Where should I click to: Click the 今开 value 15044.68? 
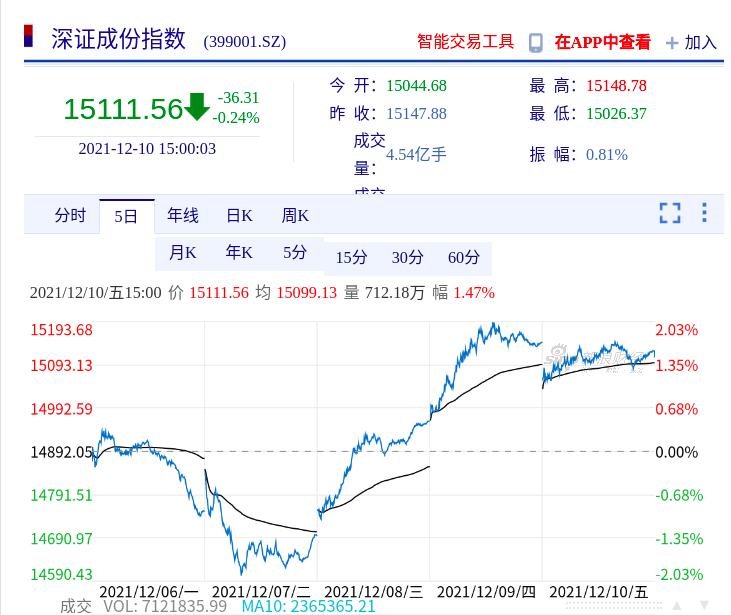[416, 86]
